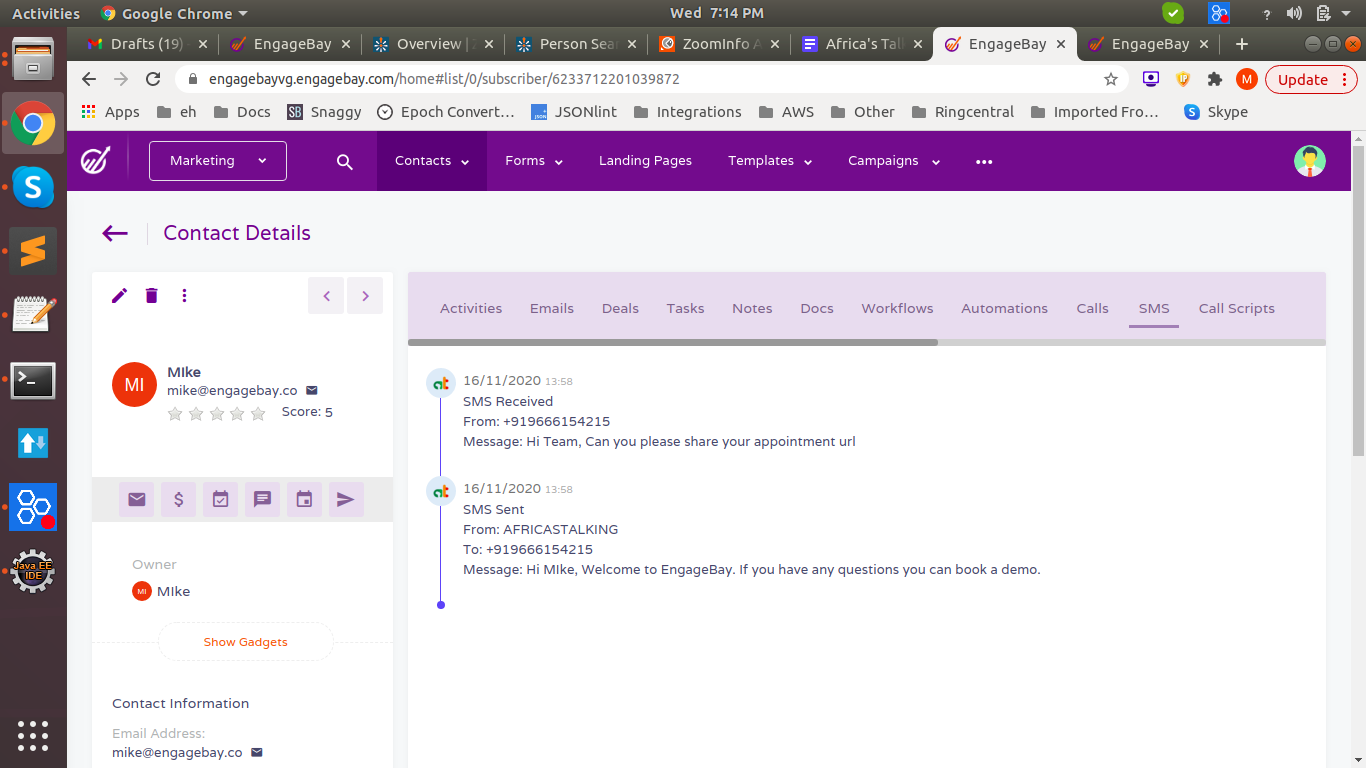Switch to the Tasks tab

pyautogui.click(x=685, y=308)
